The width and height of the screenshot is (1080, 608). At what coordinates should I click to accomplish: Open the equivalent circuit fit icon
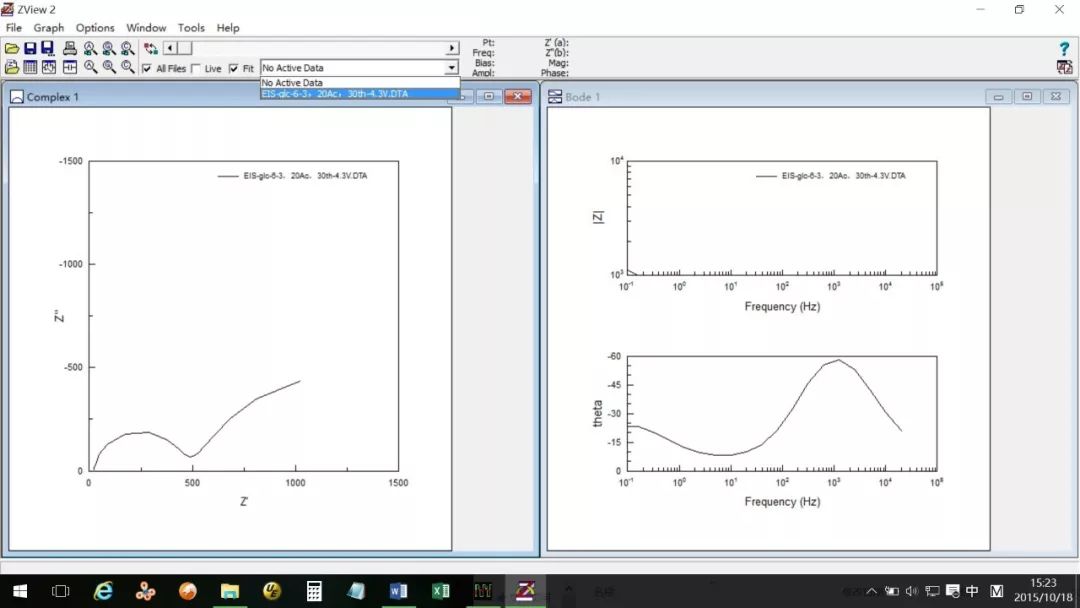tap(48, 67)
